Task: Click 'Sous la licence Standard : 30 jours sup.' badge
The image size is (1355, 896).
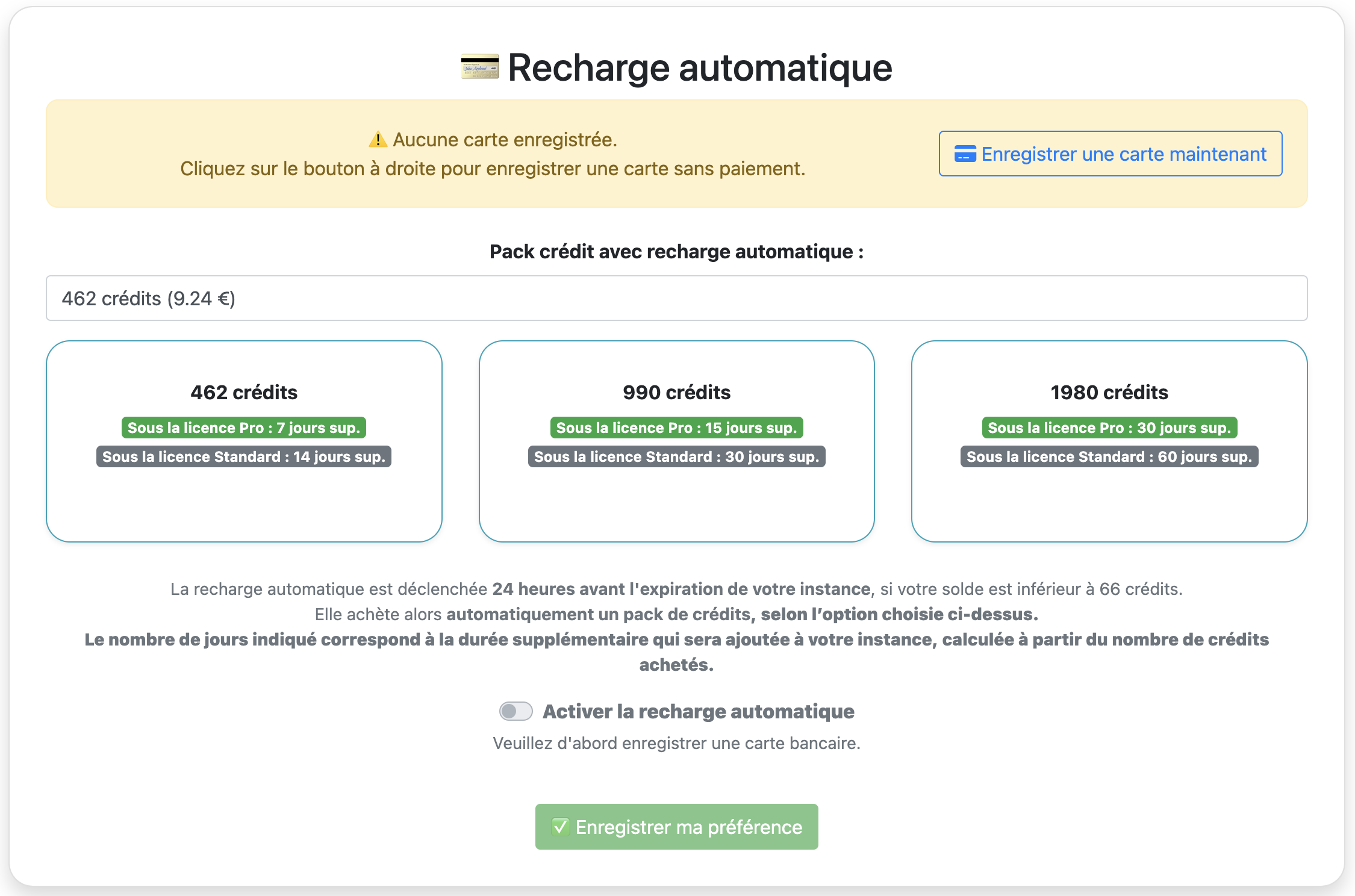Action: [677, 456]
